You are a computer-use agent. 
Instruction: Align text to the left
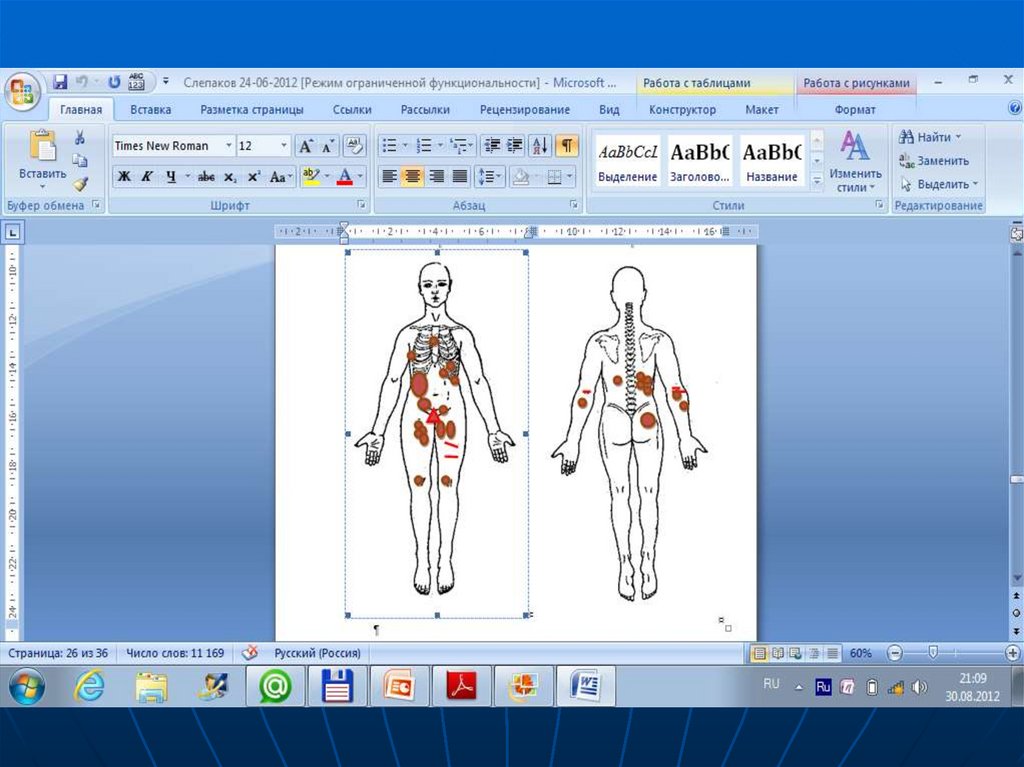coord(389,176)
